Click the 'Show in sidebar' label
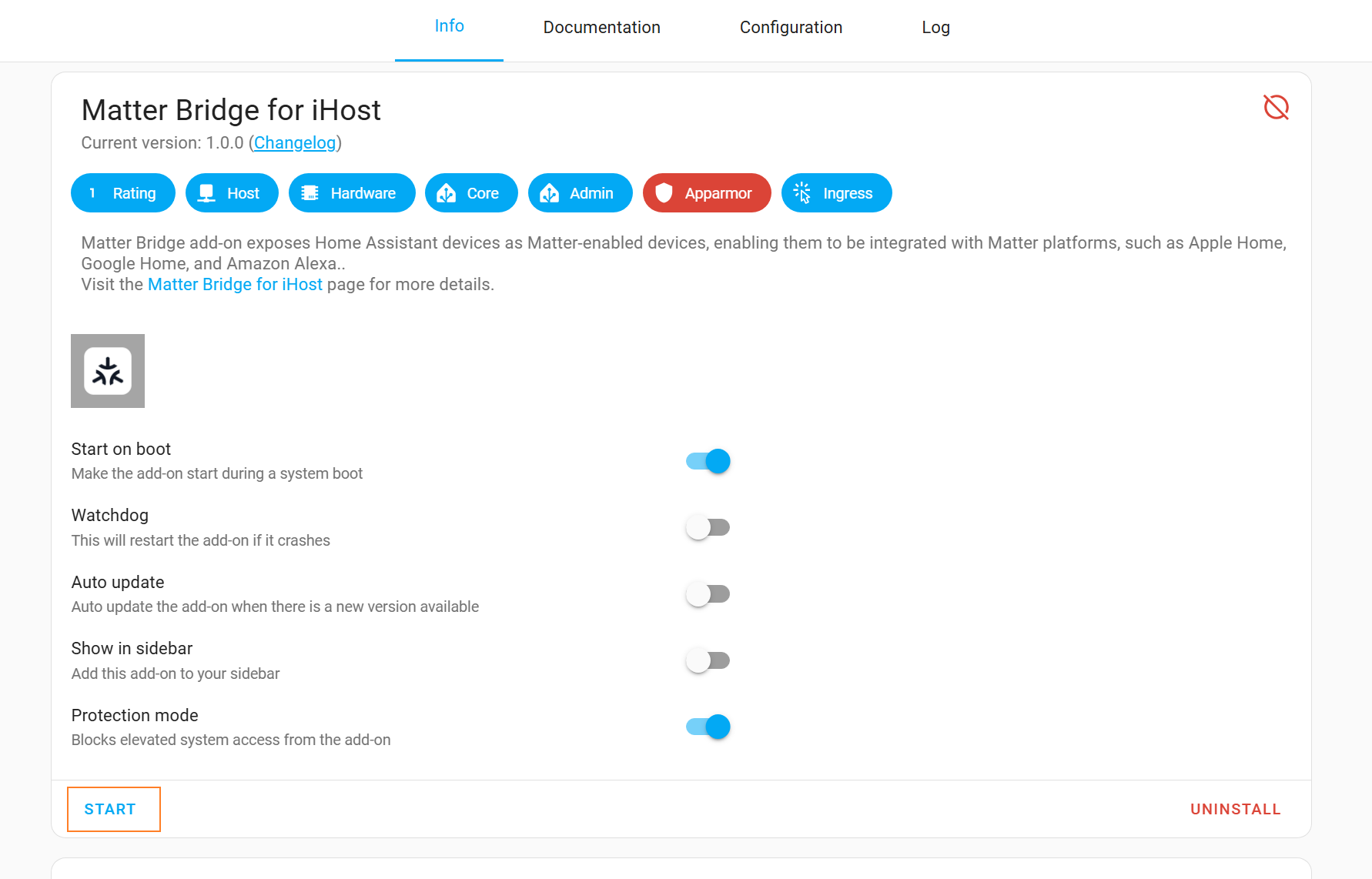Viewport: 1372px width, 879px height. (132, 648)
